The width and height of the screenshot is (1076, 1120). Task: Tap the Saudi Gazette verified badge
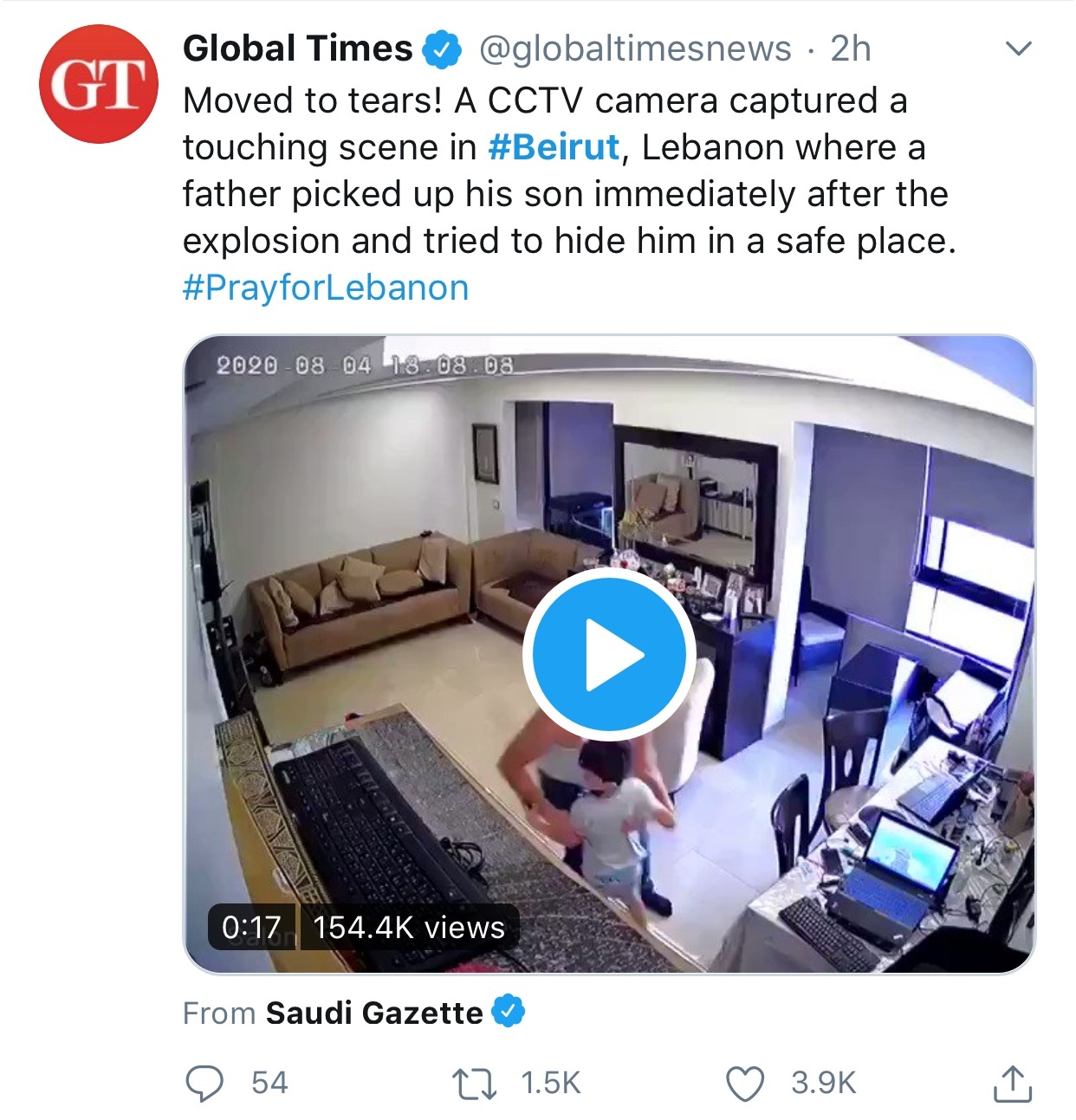509,1012
